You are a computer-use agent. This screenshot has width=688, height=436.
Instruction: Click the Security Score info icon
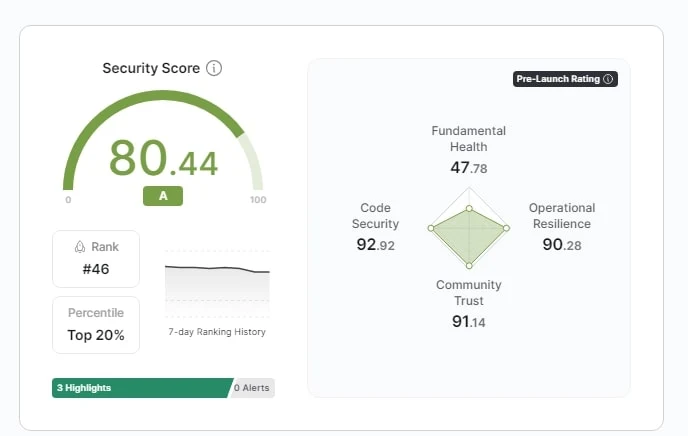tap(214, 68)
